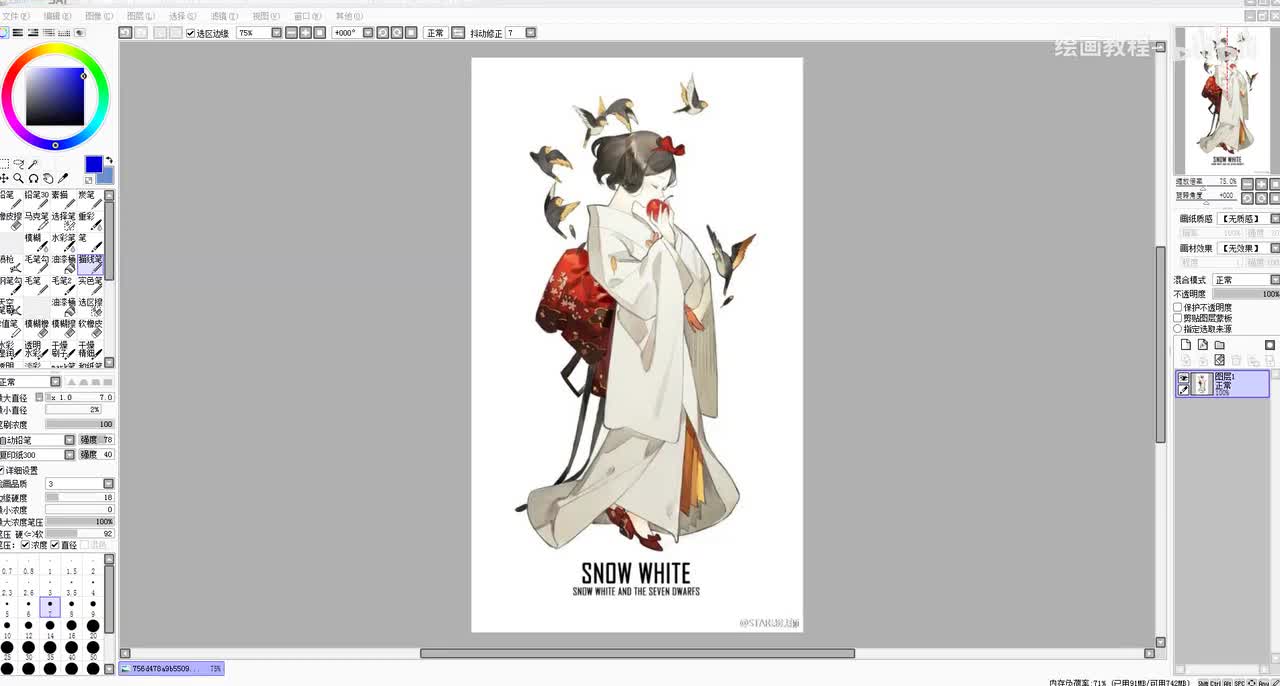This screenshot has width=1280, height=686.
Task: Reset canvas rotation in top toolbar
Action: [x=410, y=33]
